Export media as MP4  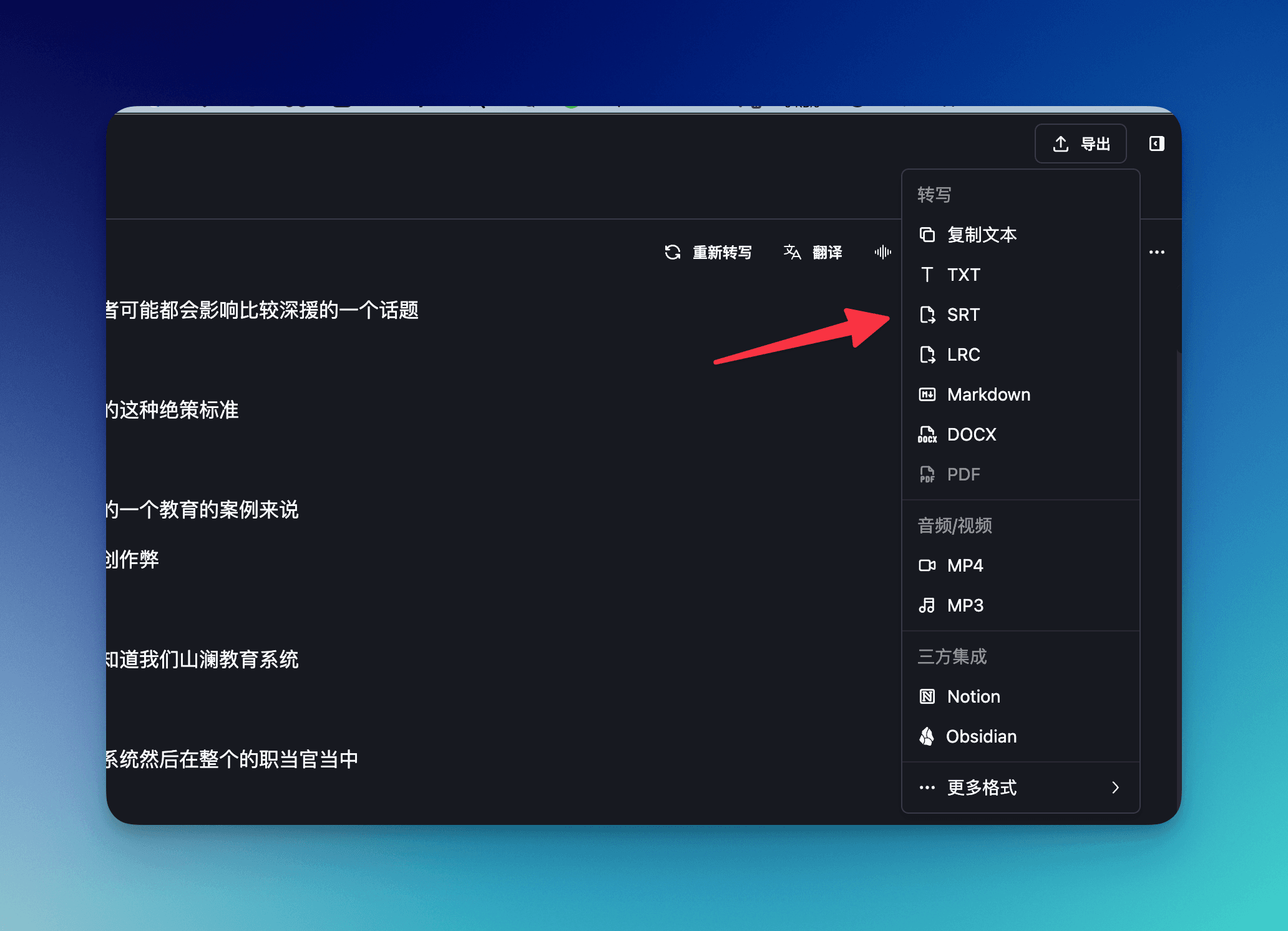(1021, 565)
